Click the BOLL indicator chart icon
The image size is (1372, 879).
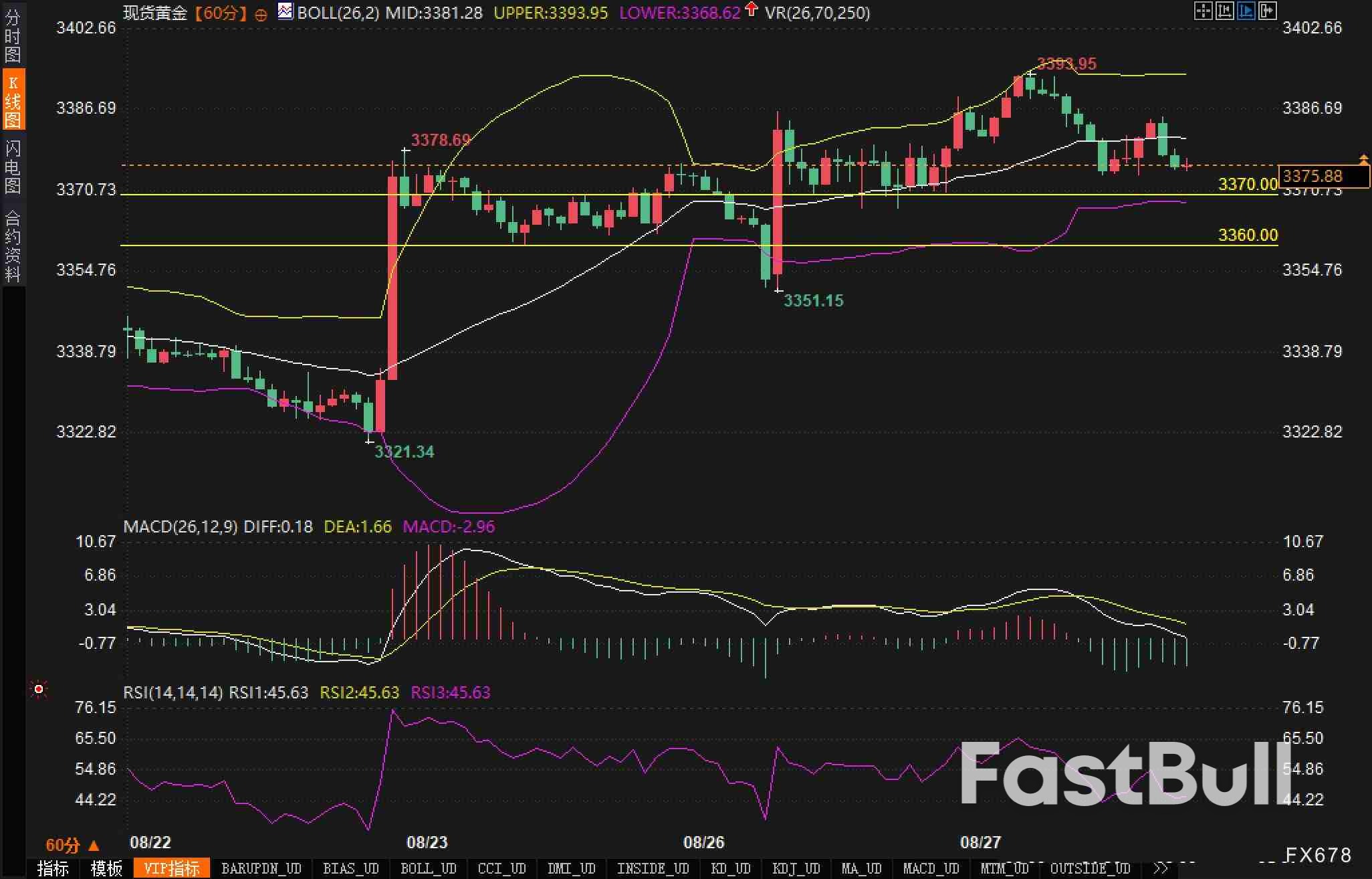tap(285, 11)
